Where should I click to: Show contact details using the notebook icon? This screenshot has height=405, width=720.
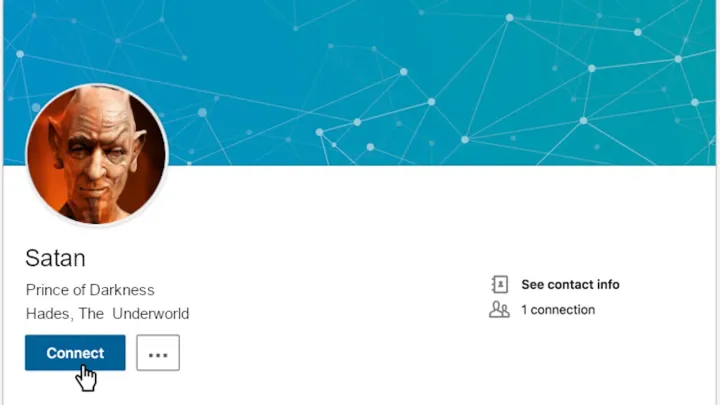(x=500, y=285)
